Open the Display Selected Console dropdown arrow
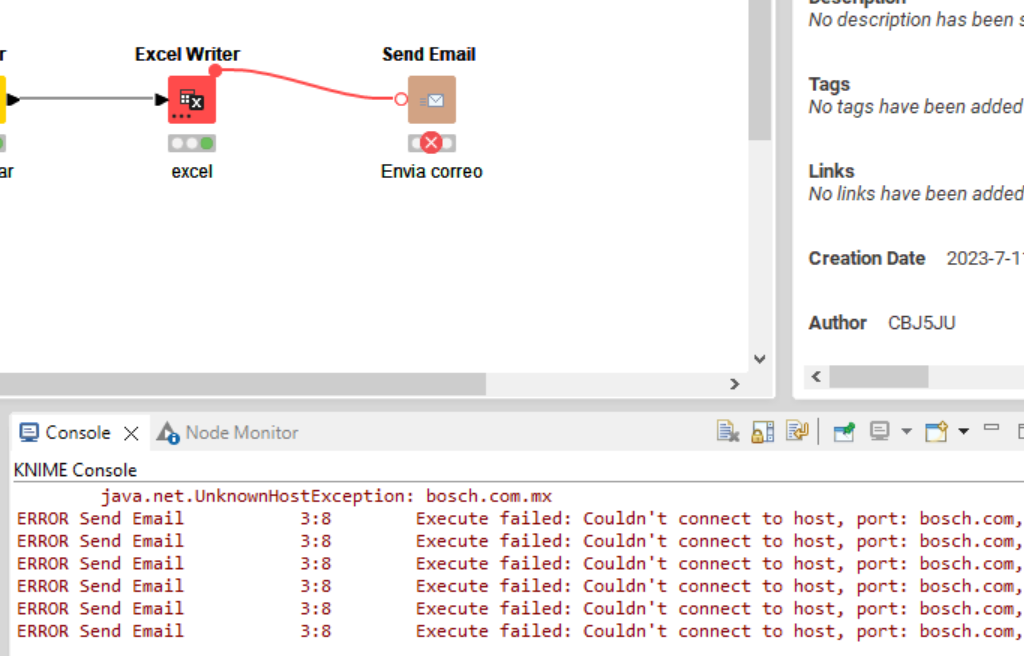 [x=906, y=431]
